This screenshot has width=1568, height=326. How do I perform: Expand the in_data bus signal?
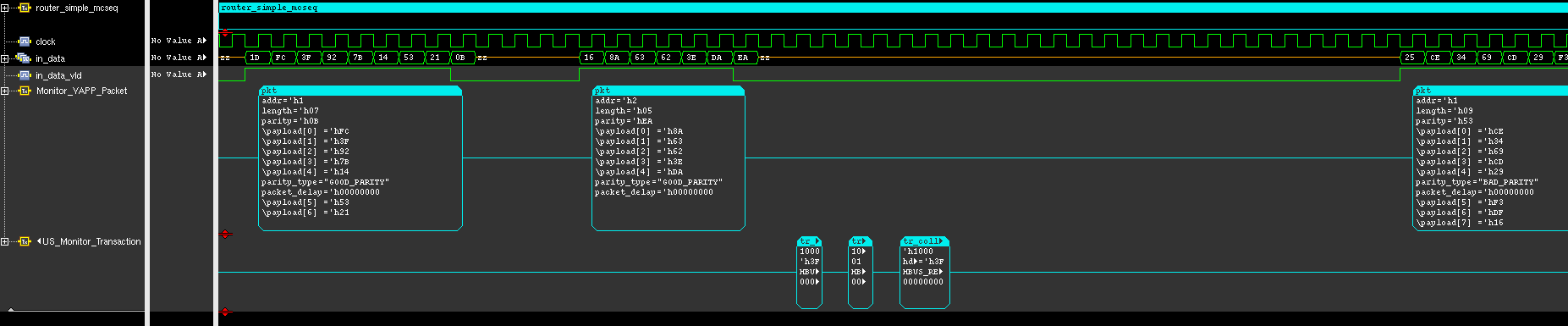click(5, 58)
